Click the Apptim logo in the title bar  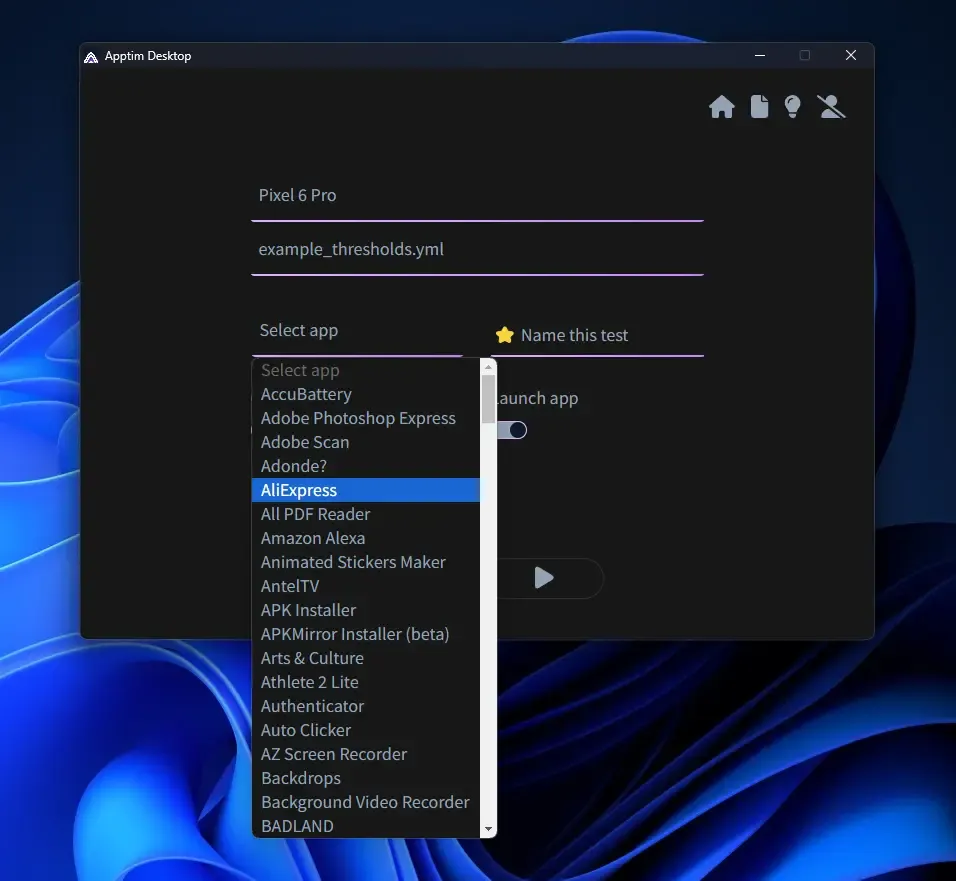pyautogui.click(x=91, y=57)
